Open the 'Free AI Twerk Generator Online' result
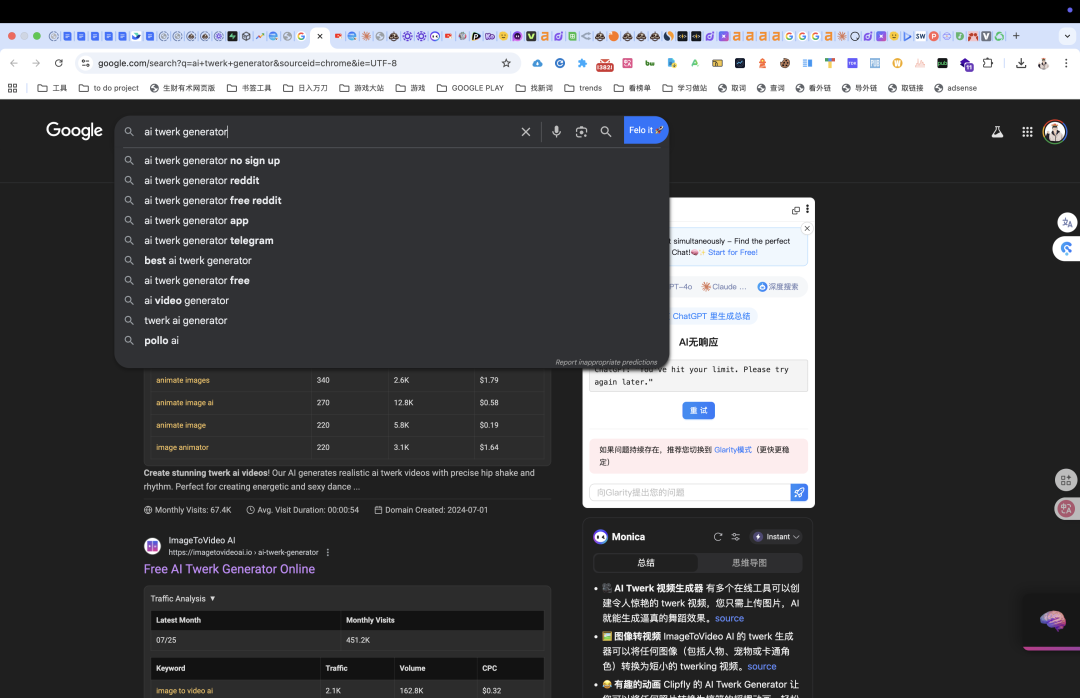This screenshot has height=698, width=1080. pos(229,569)
